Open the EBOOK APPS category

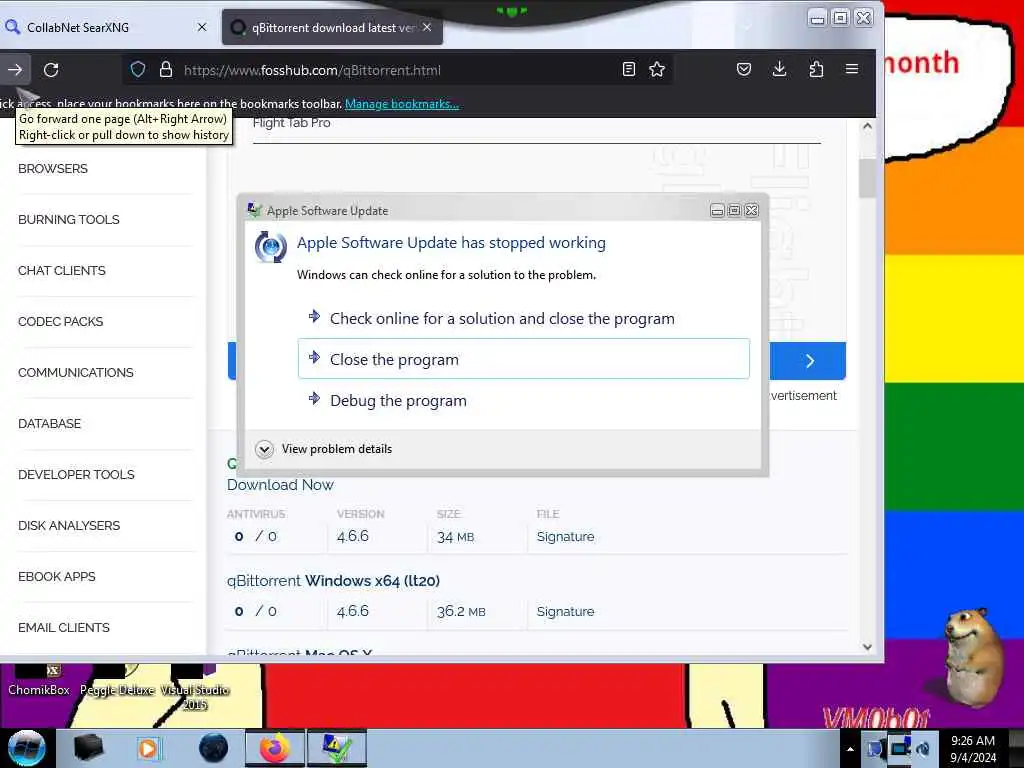tap(57, 576)
